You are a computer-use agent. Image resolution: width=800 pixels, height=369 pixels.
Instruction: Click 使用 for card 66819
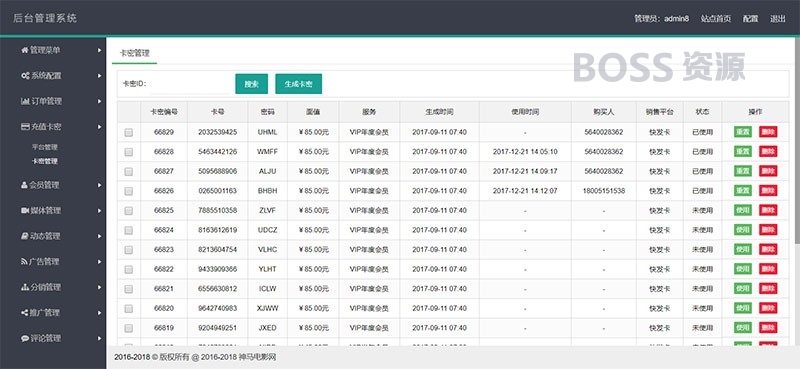point(743,328)
